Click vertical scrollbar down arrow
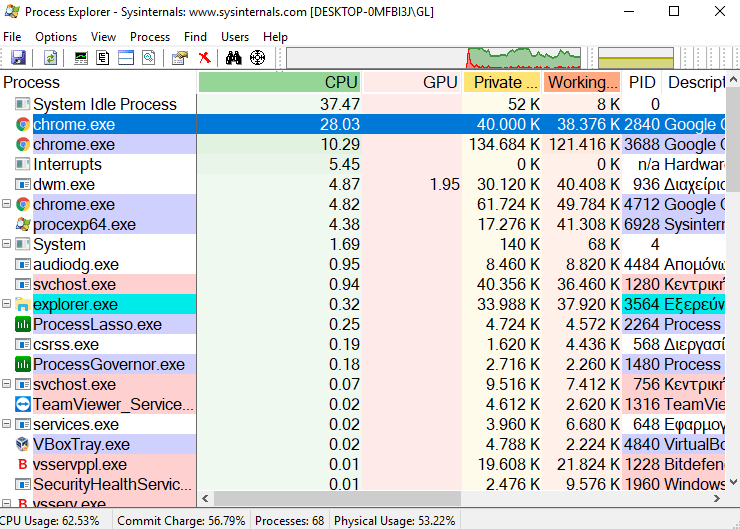This screenshot has height=529, width=740. 733,482
